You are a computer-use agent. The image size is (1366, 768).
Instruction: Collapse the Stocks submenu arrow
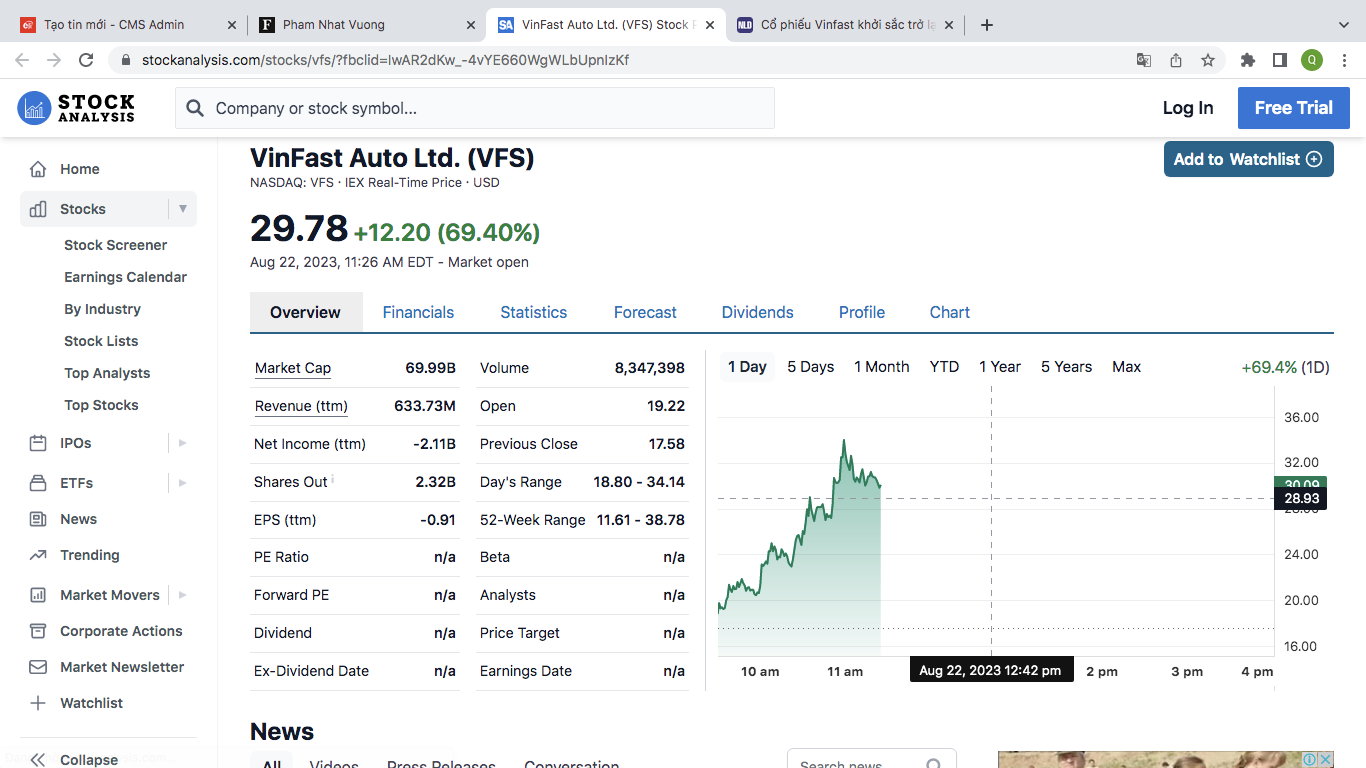(183, 209)
